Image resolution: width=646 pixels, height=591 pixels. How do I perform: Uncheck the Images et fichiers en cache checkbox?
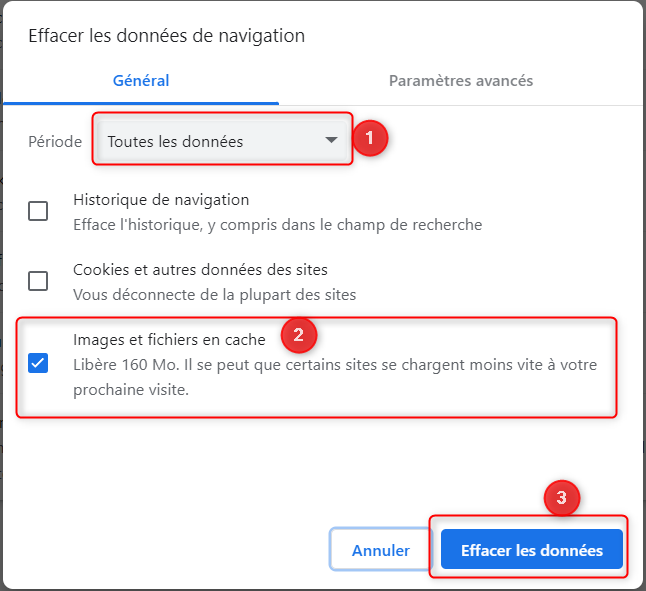[38, 363]
